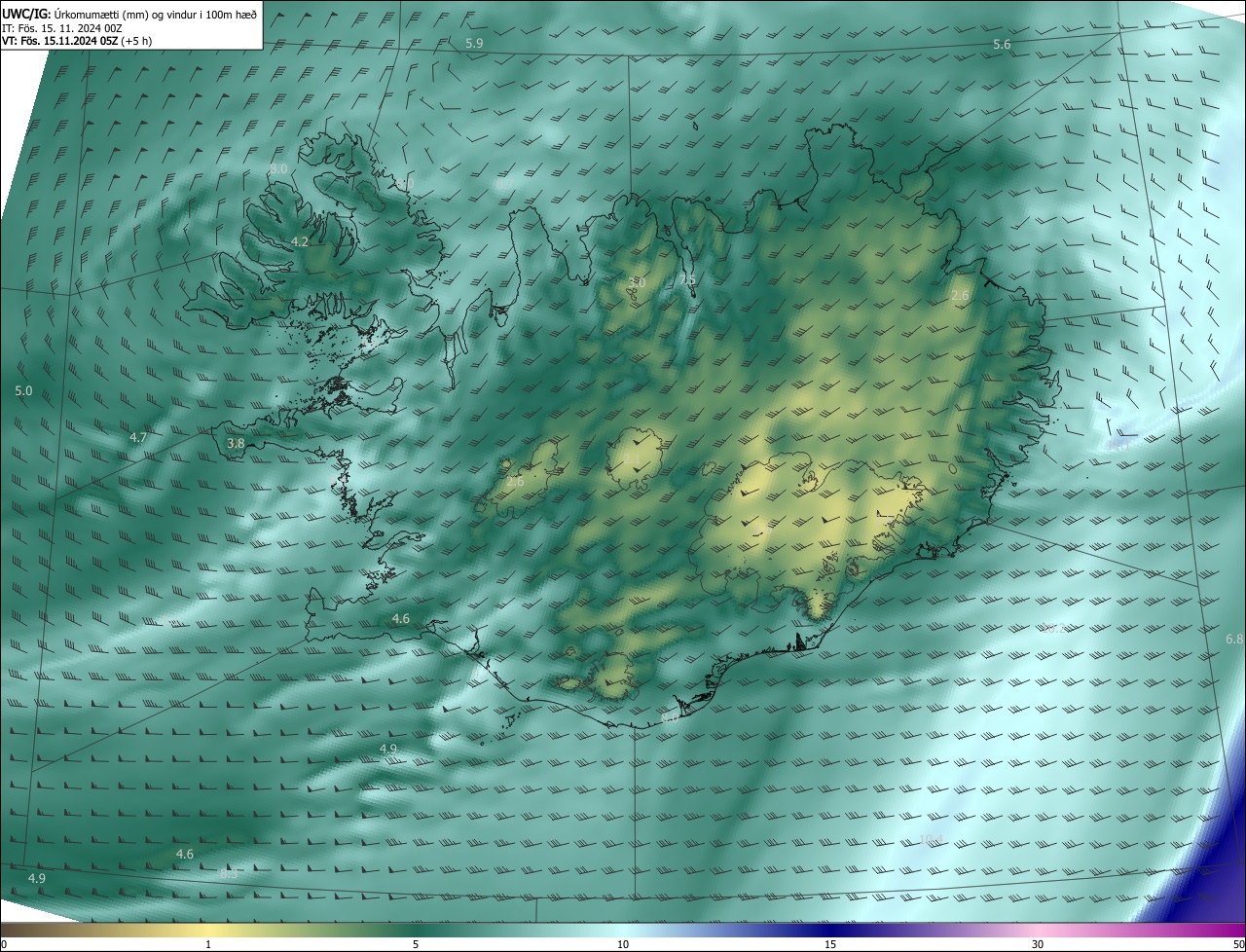Click the legend tick label '1'

(208, 944)
